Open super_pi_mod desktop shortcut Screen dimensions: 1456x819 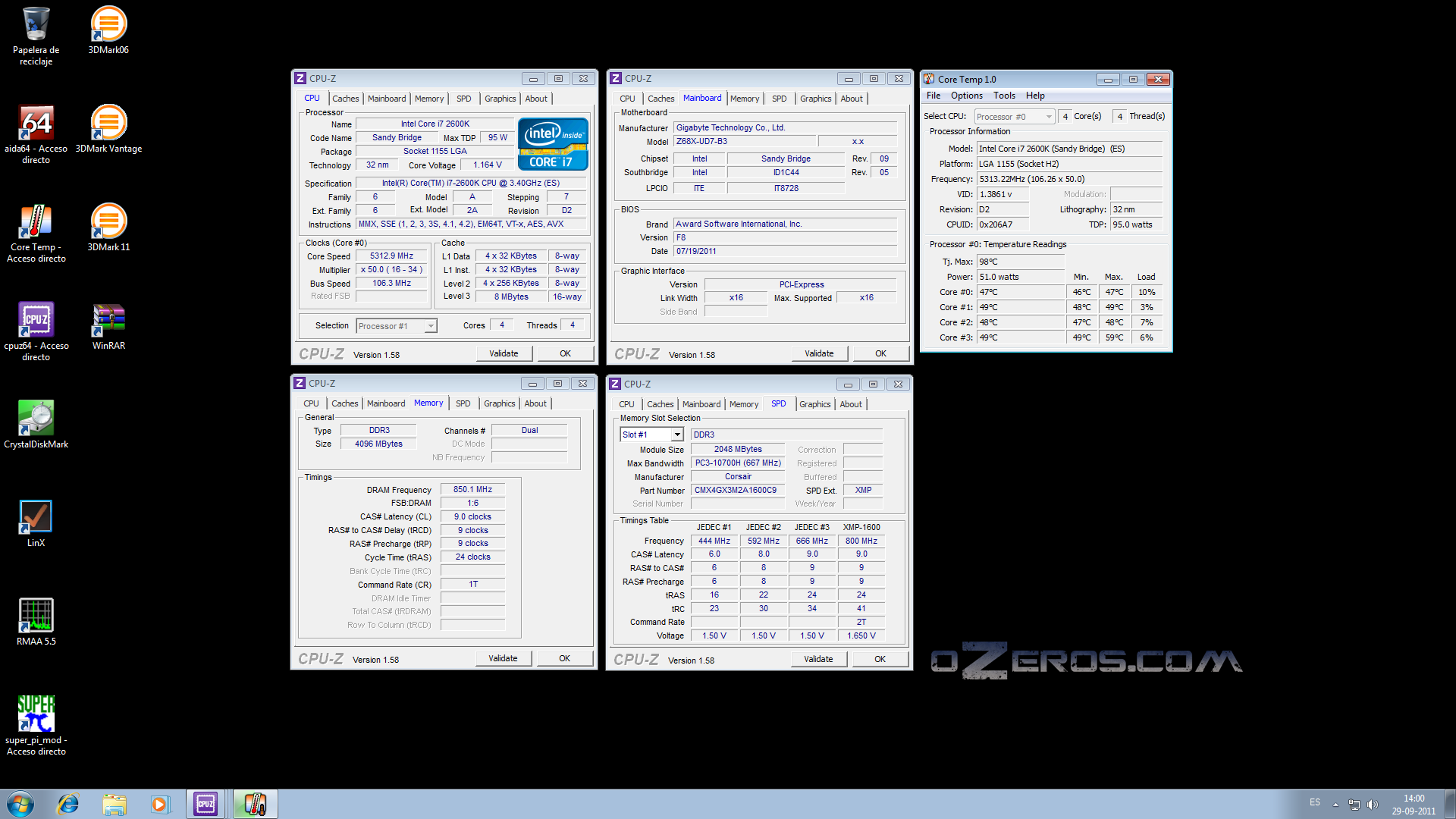36,726
